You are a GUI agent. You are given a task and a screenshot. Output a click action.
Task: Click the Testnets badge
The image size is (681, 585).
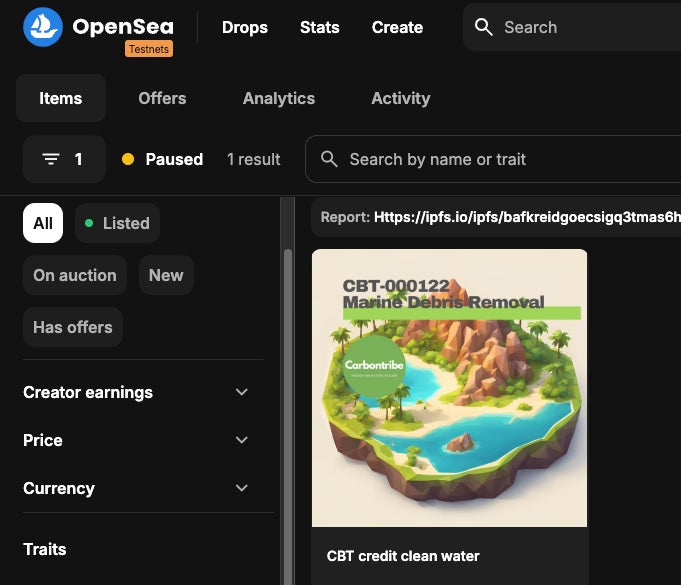point(149,49)
